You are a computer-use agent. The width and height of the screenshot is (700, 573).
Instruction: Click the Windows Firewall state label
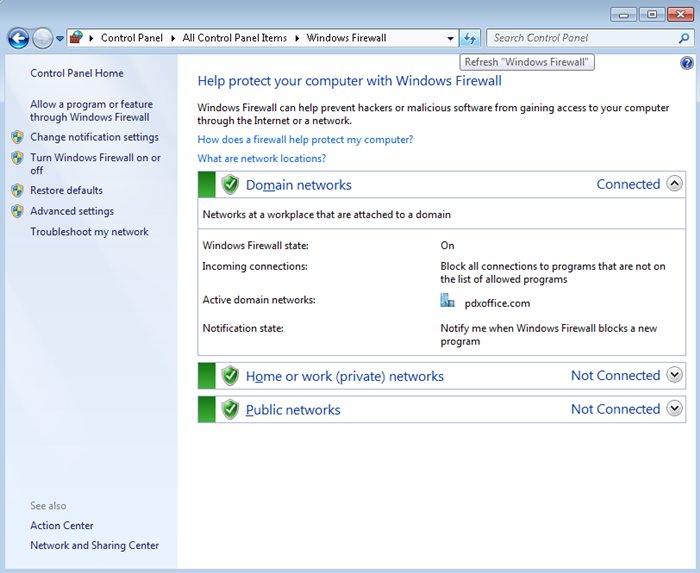255,245
